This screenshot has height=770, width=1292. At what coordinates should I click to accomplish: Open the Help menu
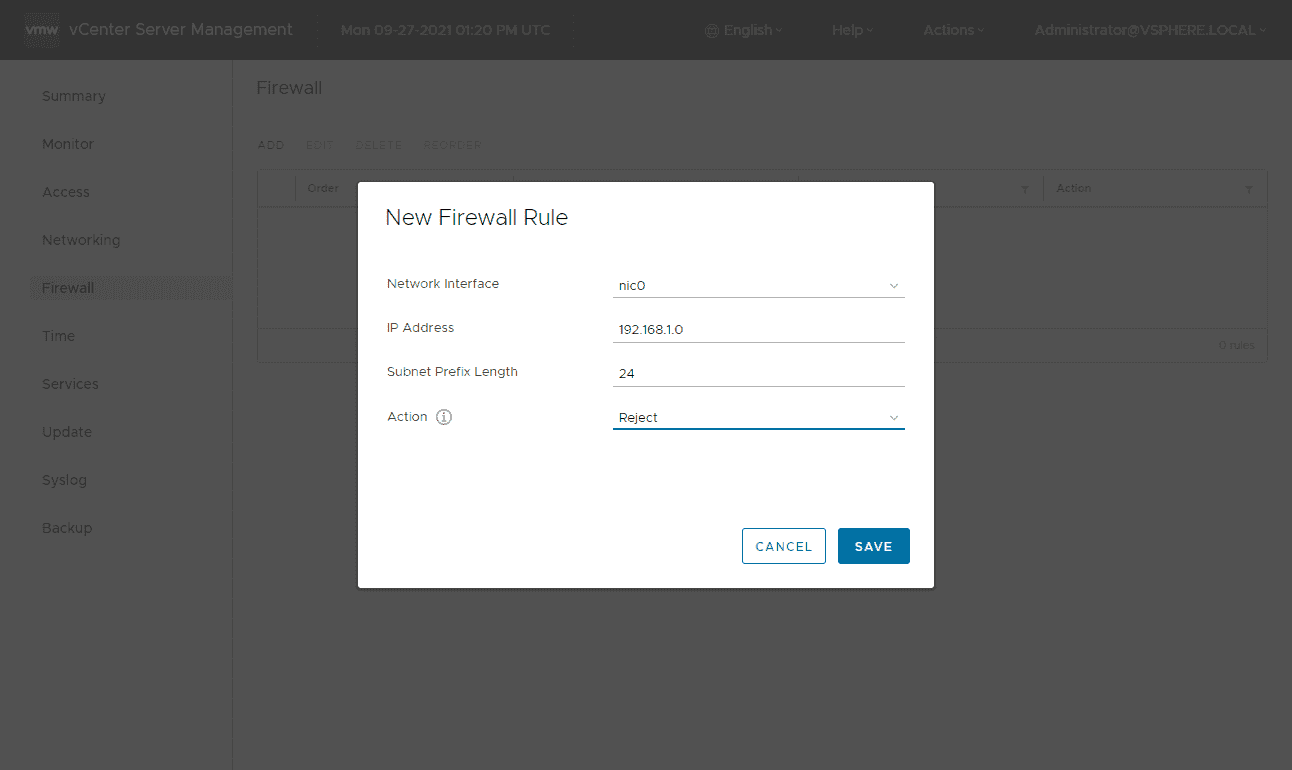coord(852,30)
